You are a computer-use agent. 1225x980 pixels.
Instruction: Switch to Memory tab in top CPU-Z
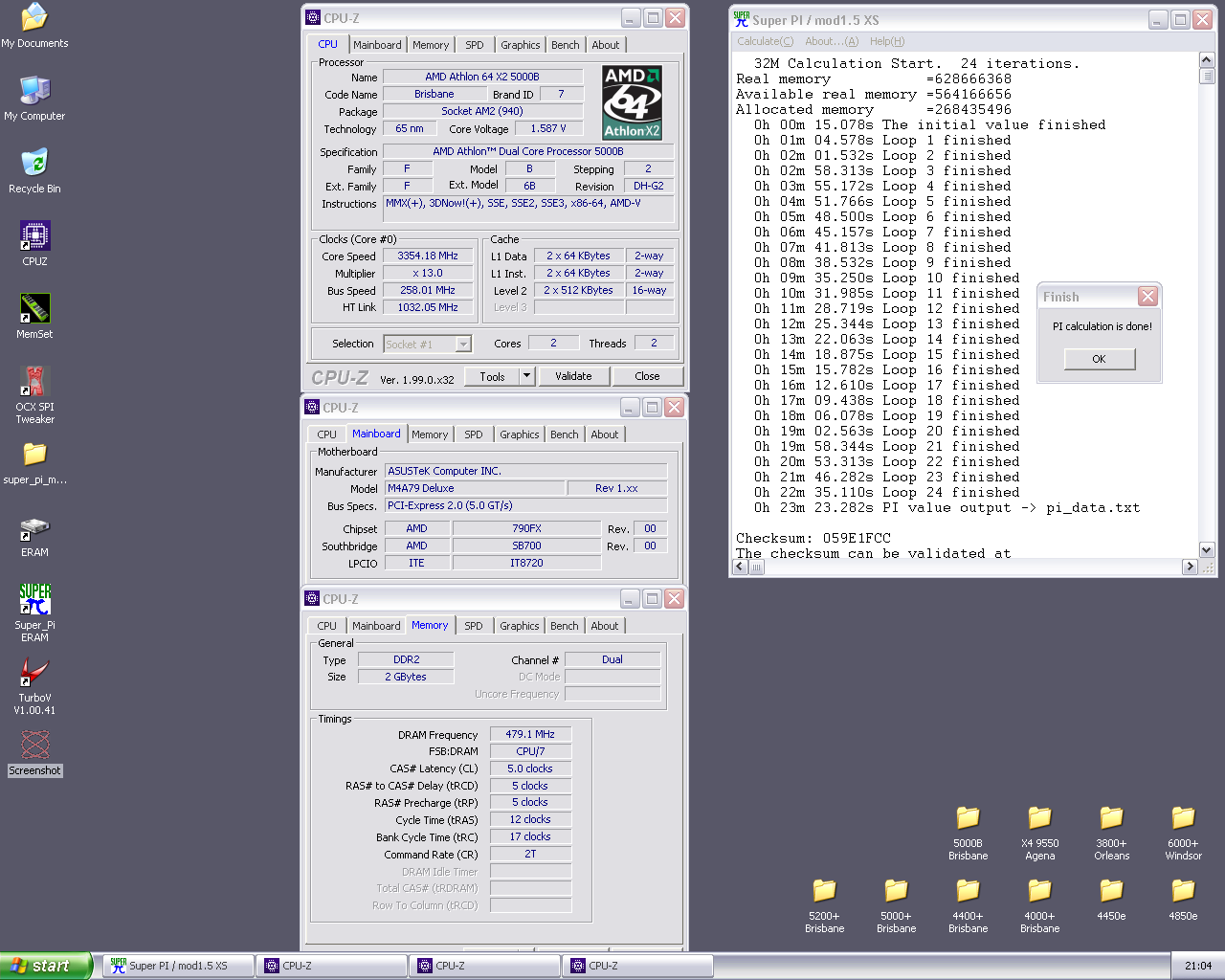point(431,45)
